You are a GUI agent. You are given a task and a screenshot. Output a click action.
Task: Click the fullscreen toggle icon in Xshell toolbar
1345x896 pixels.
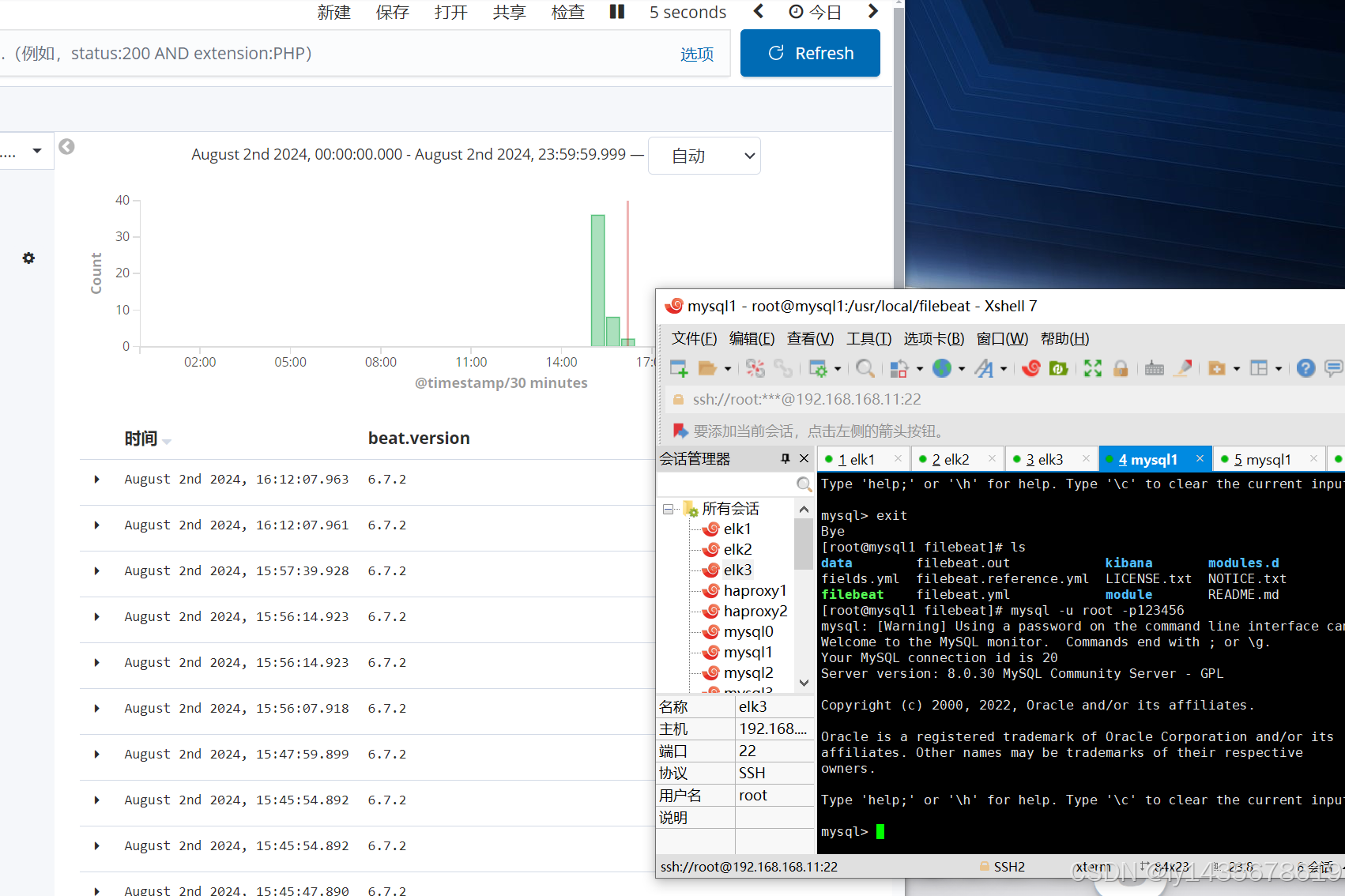[x=1092, y=368]
